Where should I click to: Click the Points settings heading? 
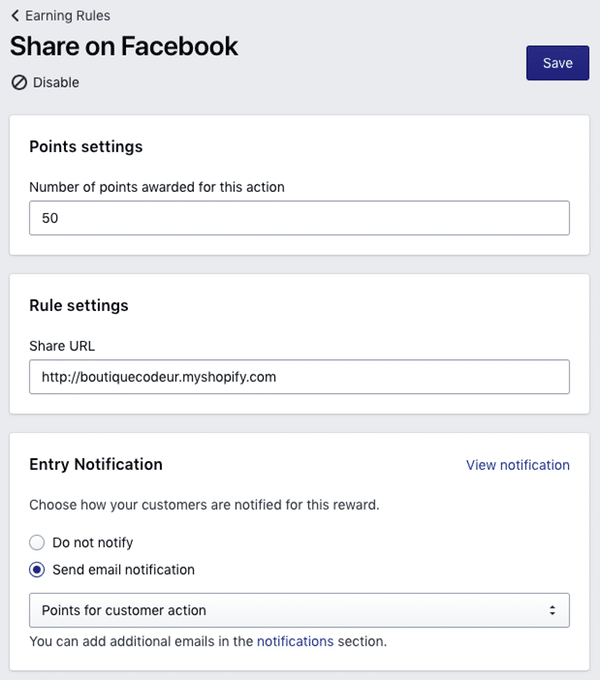pyautogui.click(x=86, y=146)
